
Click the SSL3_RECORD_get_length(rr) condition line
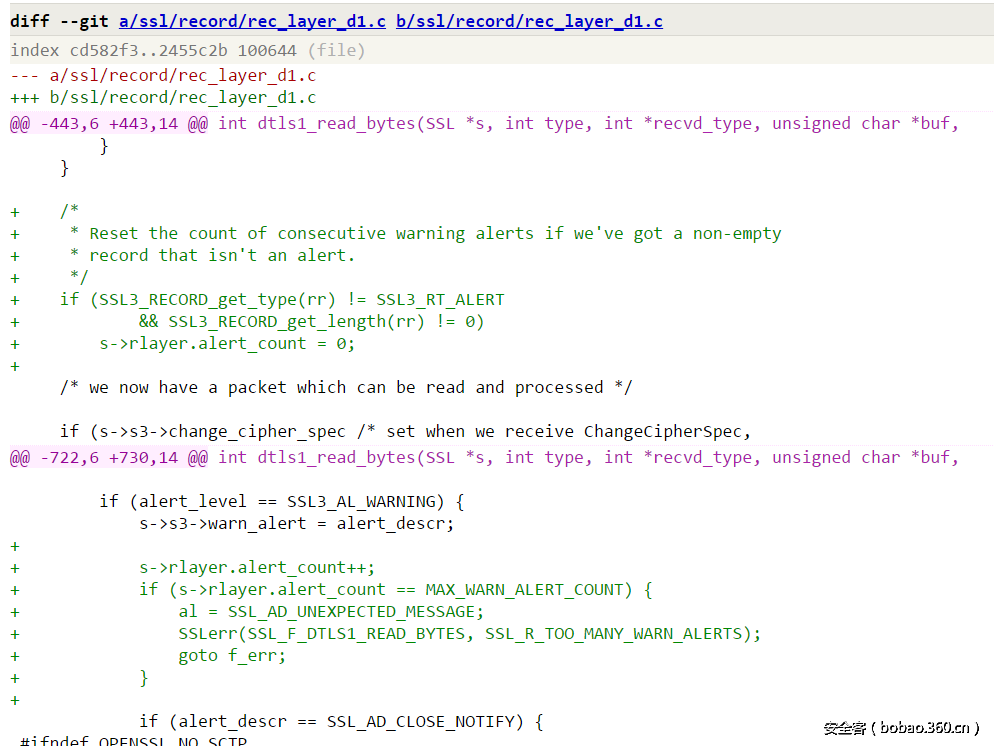point(311,321)
